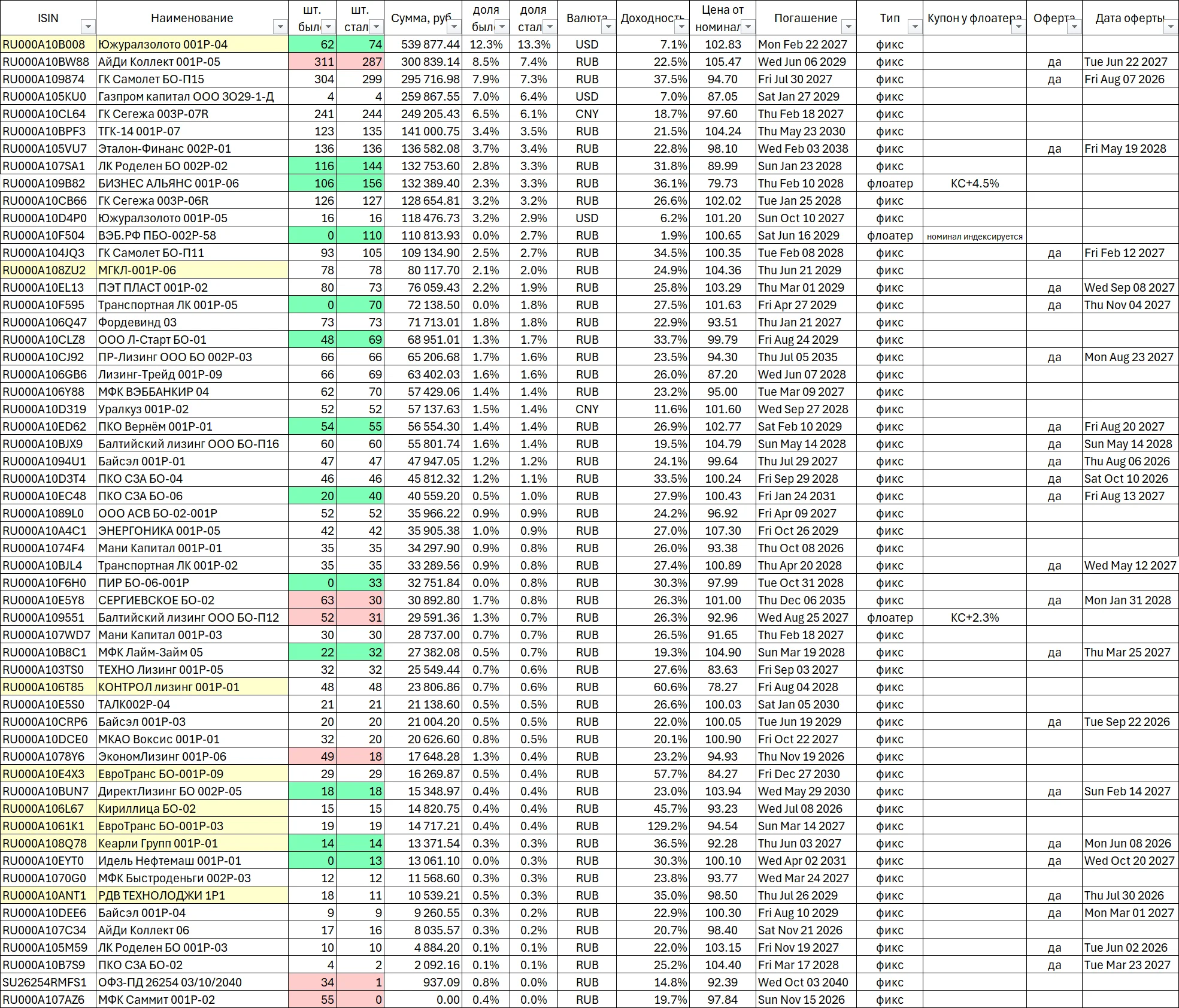This screenshot has width=1179, height=1008.
Task: Open the Наименование column filter dropdown
Action: click(x=280, y=27)
